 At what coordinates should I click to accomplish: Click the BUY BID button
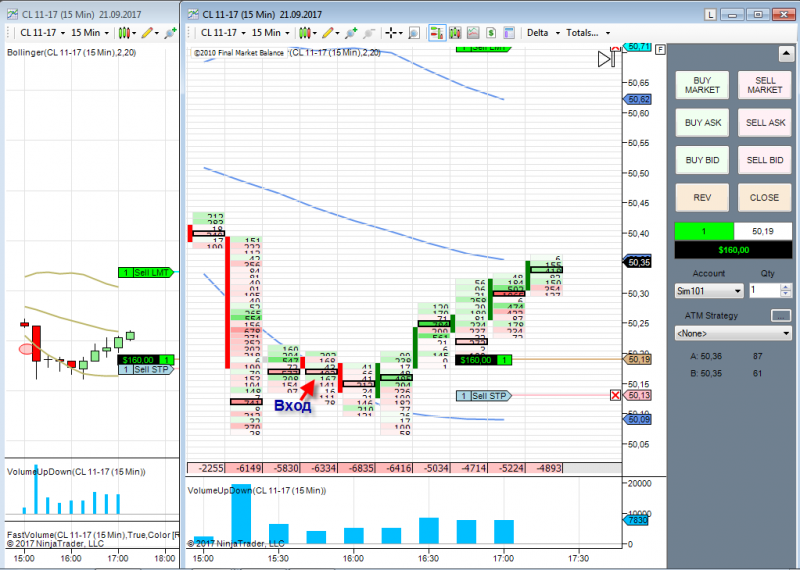702,160
